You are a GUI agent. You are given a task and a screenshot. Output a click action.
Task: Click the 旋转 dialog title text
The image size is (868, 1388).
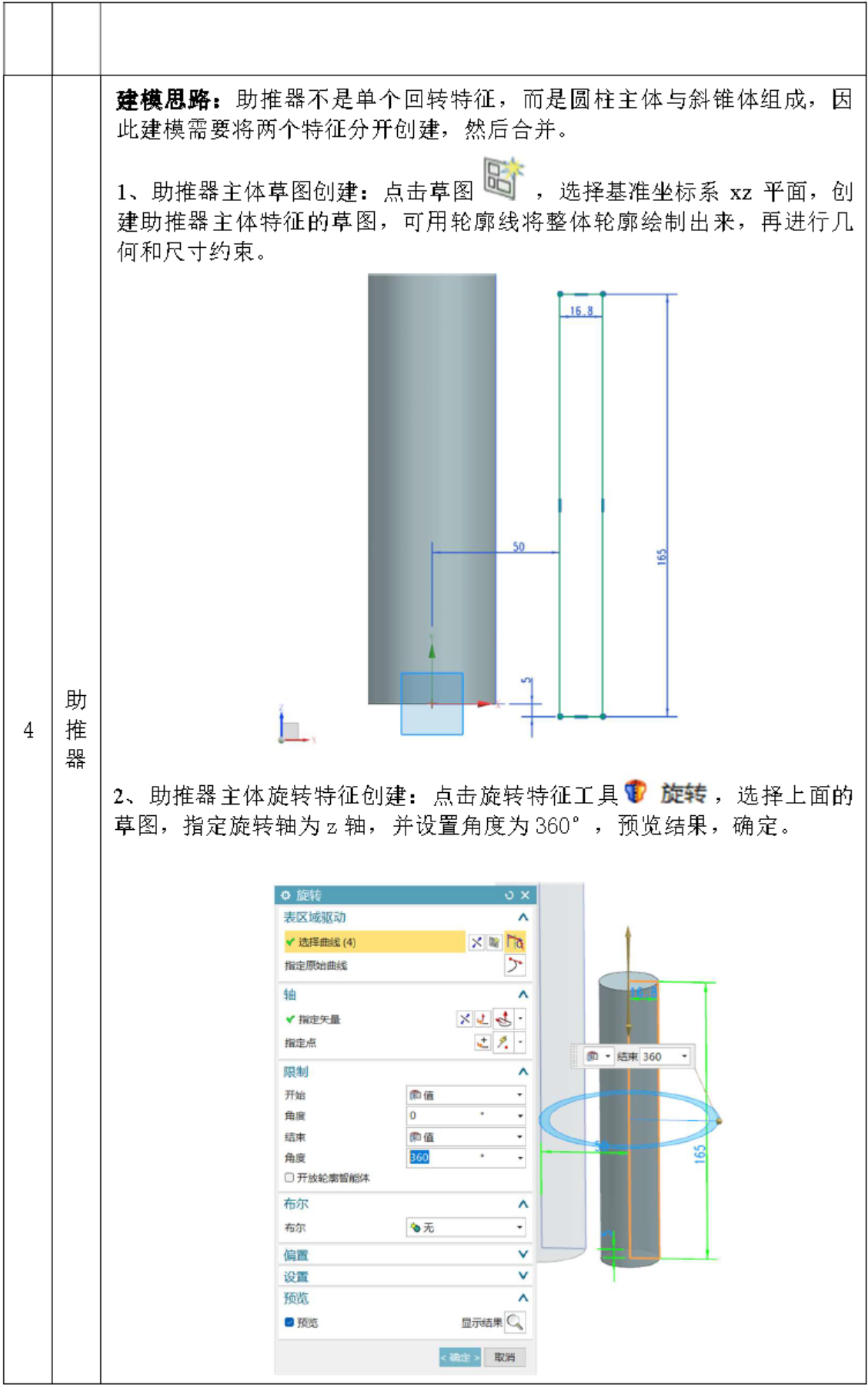(x=309, y=895)
